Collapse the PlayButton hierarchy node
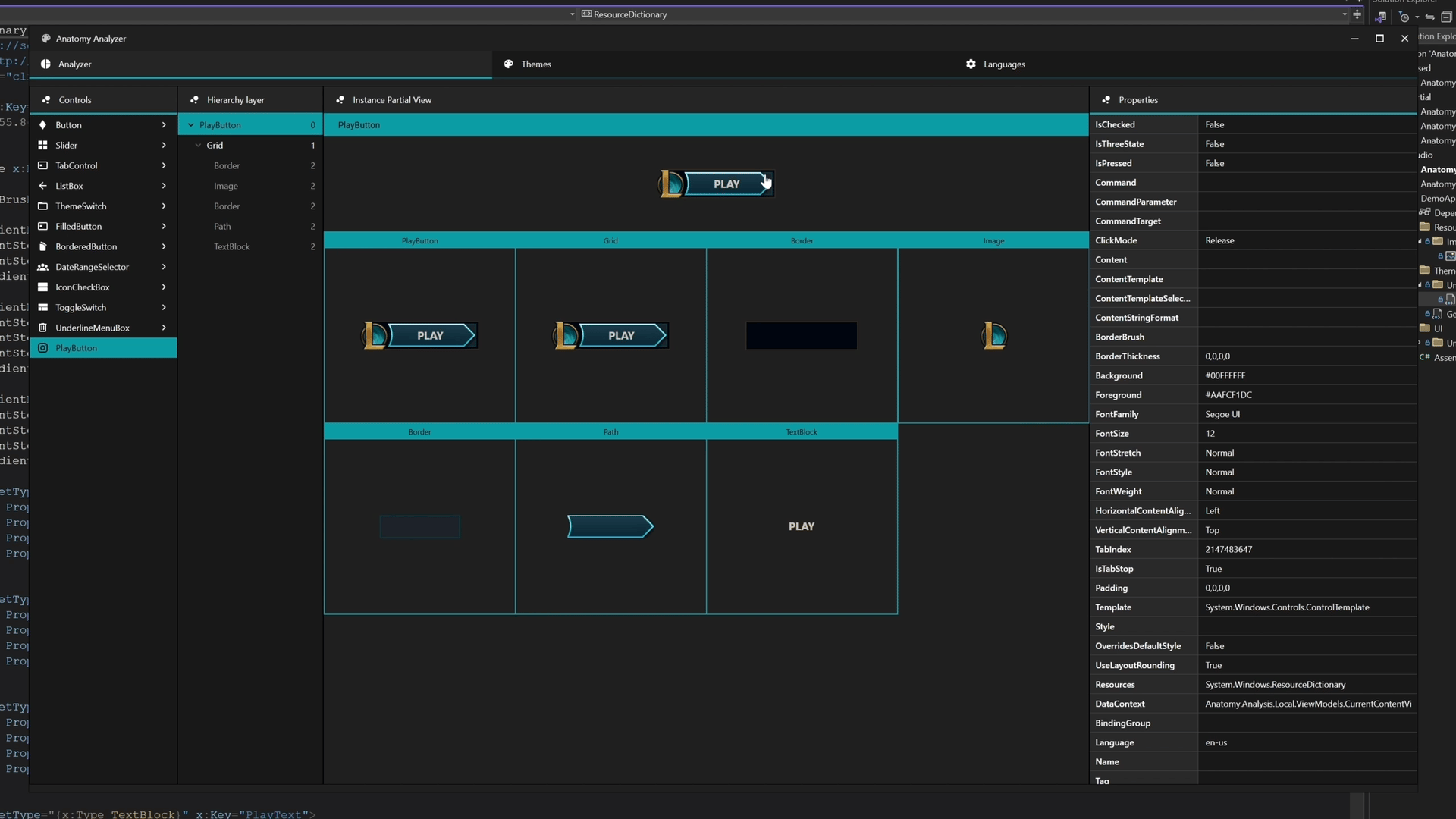1456x819 pixels. tap(191, 125)
